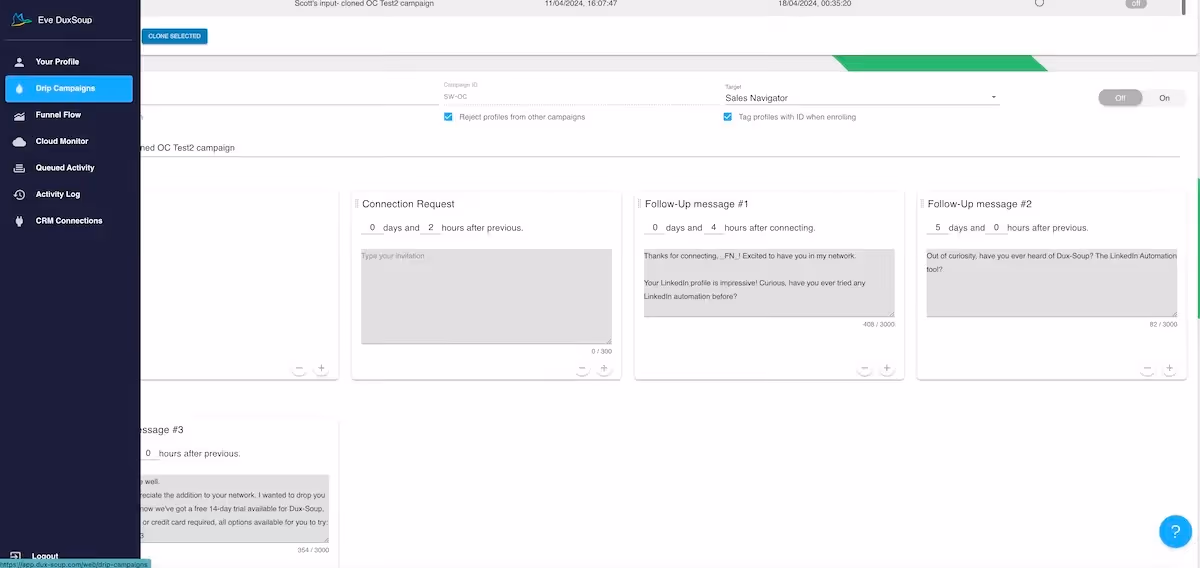Open the Target dropdown showing Sales Navigator

click(x=862, y=98)
